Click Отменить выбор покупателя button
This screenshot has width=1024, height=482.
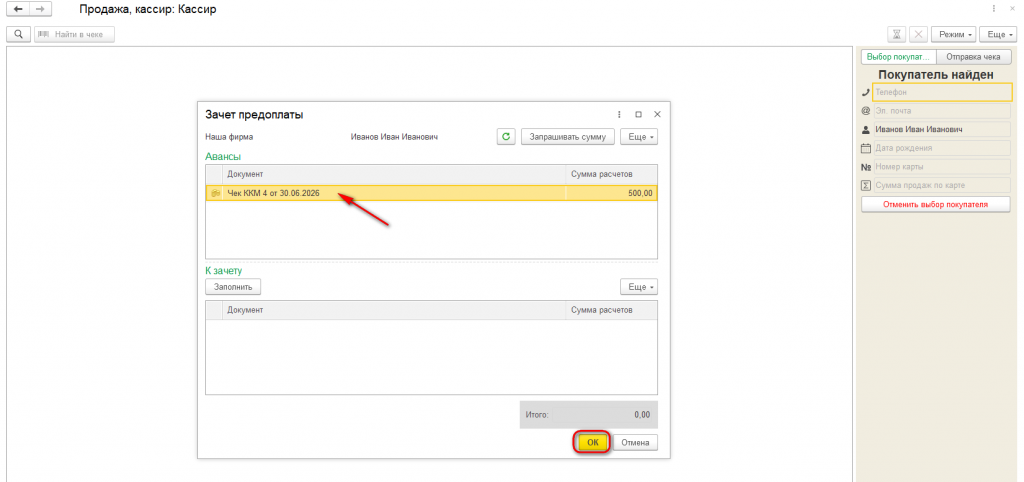pyautogui.click(x=935, y=204)
